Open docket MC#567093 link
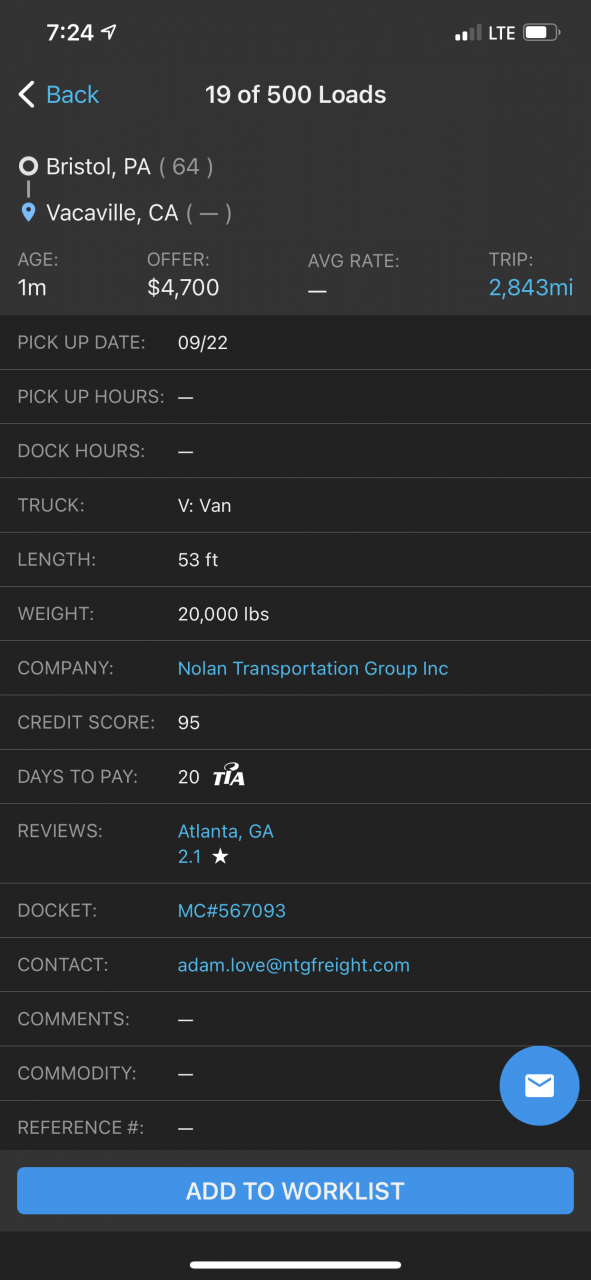Image resolution: width=591 pixels, height=1280 pixels. coord(231,911)
